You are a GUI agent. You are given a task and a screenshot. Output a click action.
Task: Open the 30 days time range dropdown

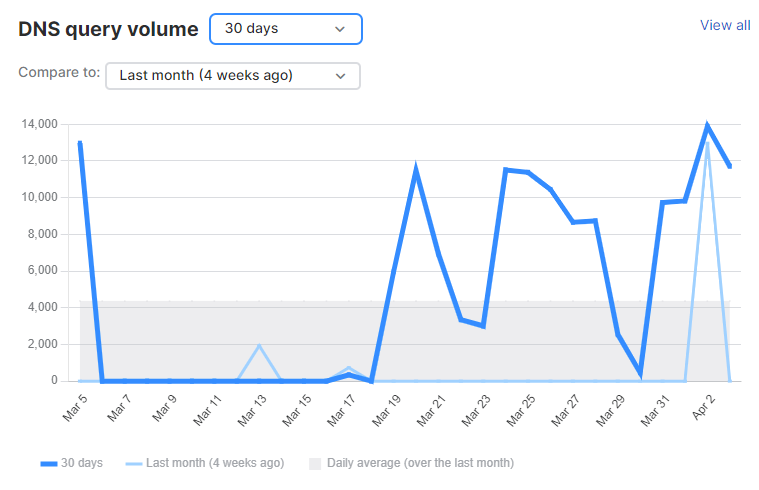coord(285,29)
